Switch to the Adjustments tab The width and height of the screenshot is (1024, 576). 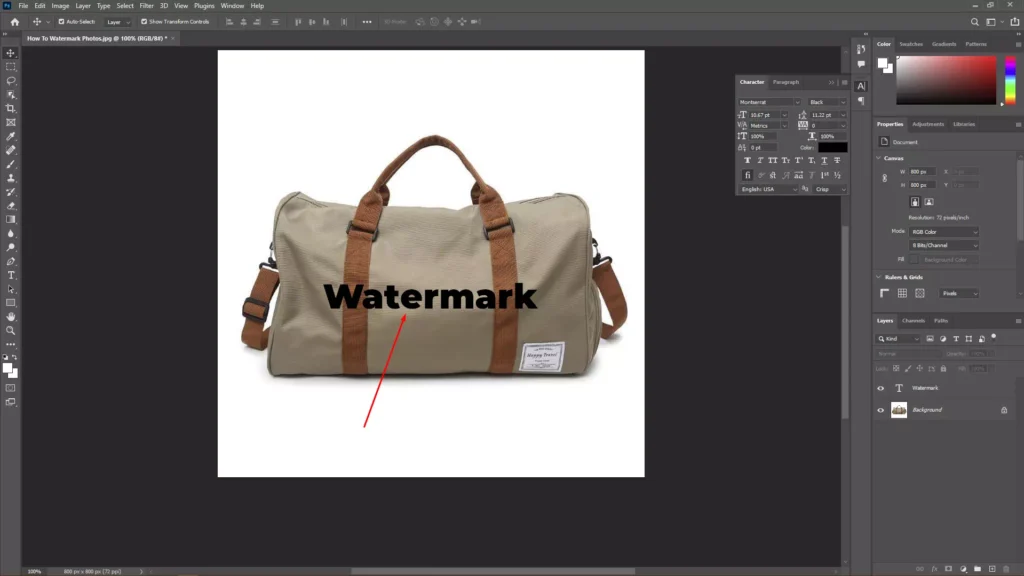(x=927, y=124)
